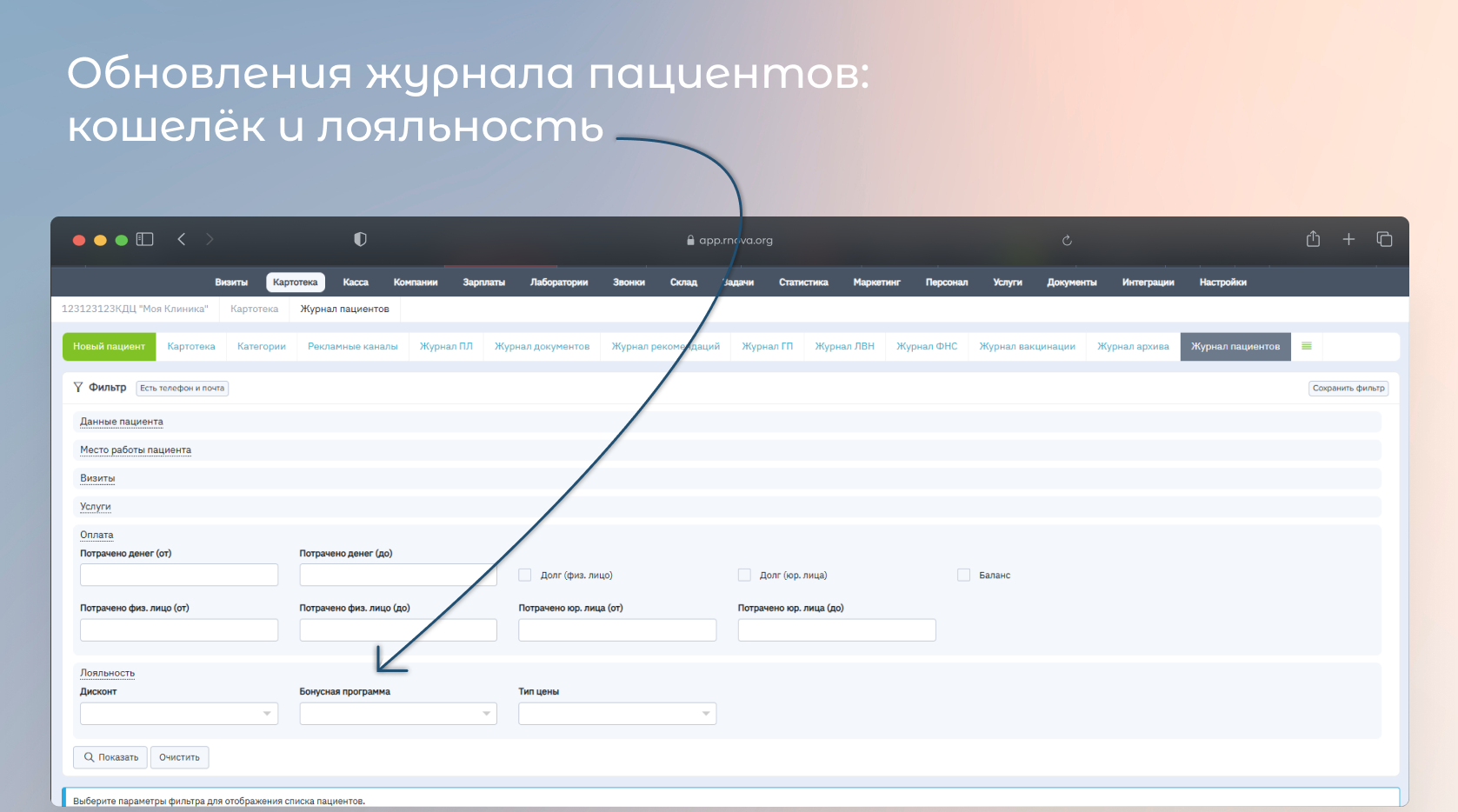Image resolution: width=1458 pixels, height=812 pixels.
Task: Expand the Данные пациента filter section
Action: (x=122, y=422)
